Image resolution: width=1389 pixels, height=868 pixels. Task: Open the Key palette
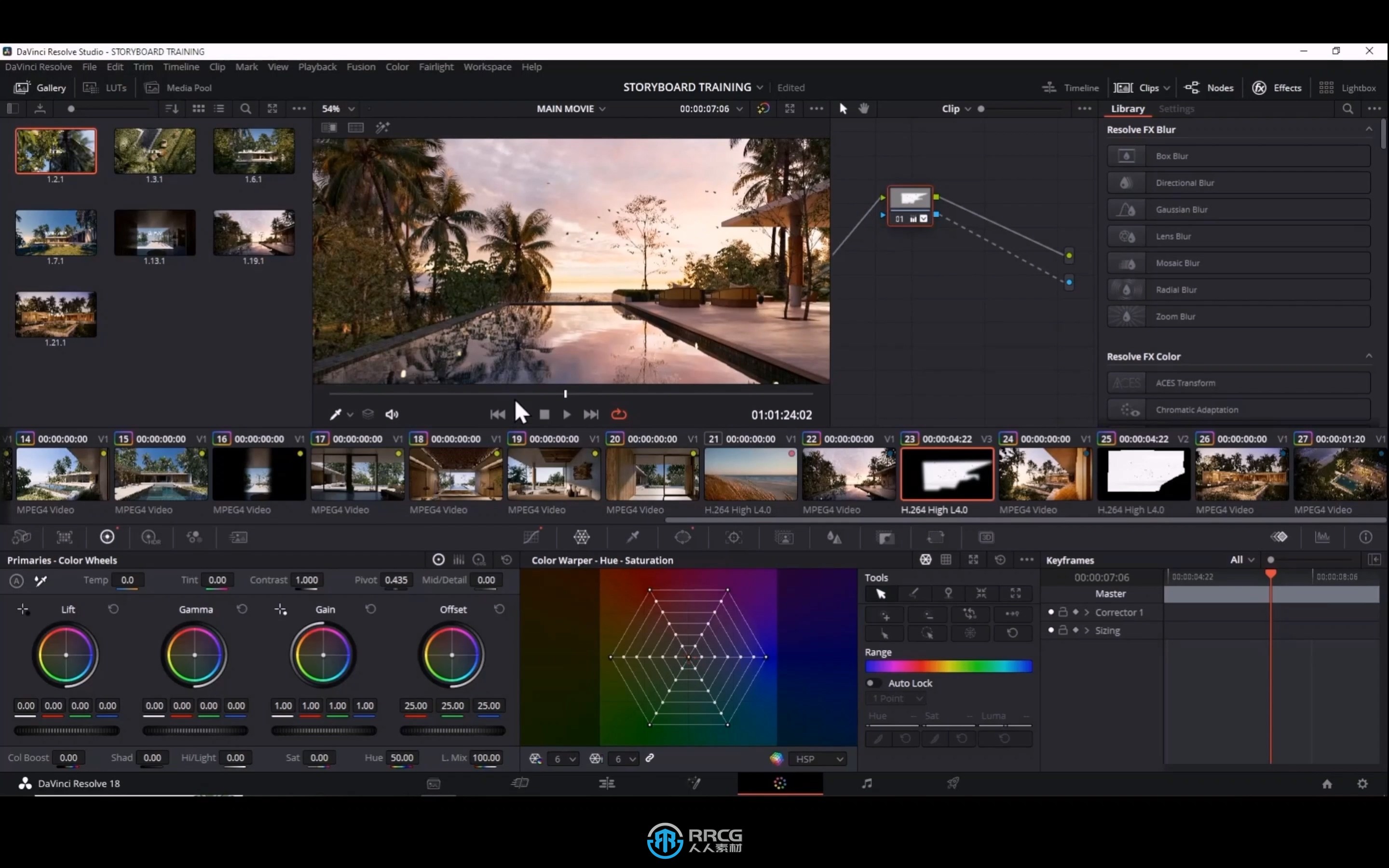click(x=885, y=537)
